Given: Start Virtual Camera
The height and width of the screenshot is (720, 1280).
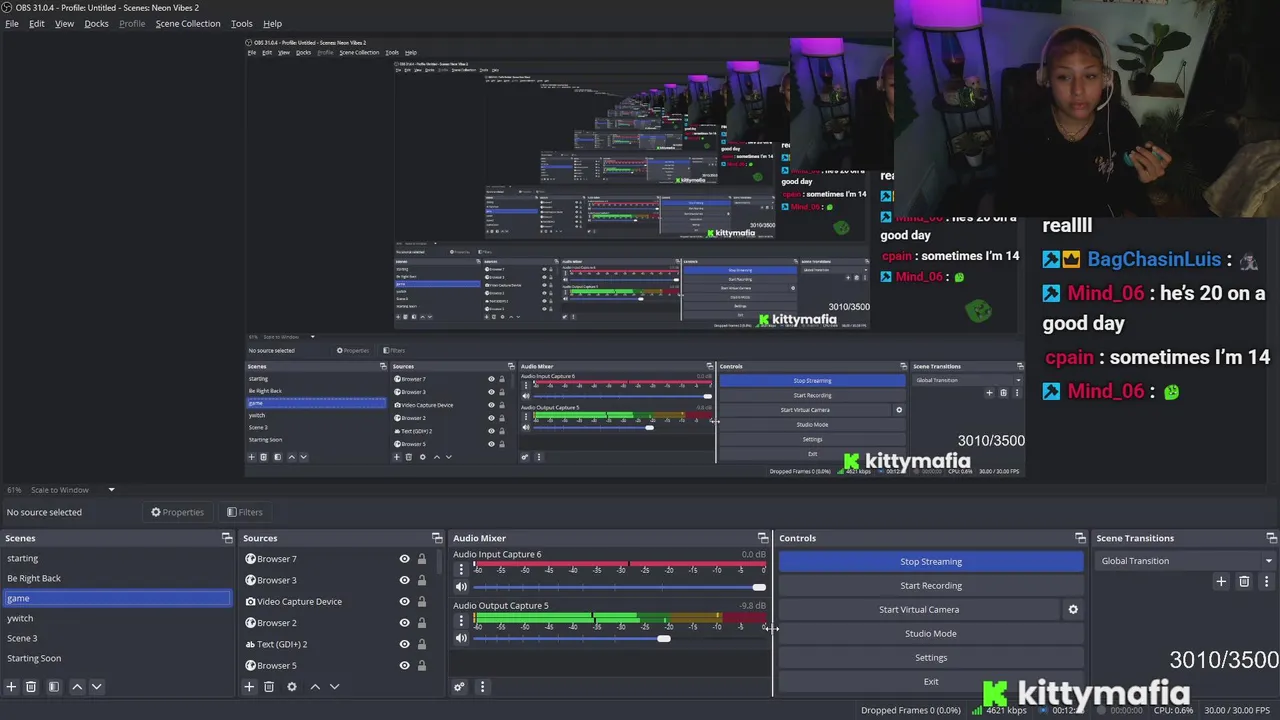Looking at the screenshot, I should [919, 610].
